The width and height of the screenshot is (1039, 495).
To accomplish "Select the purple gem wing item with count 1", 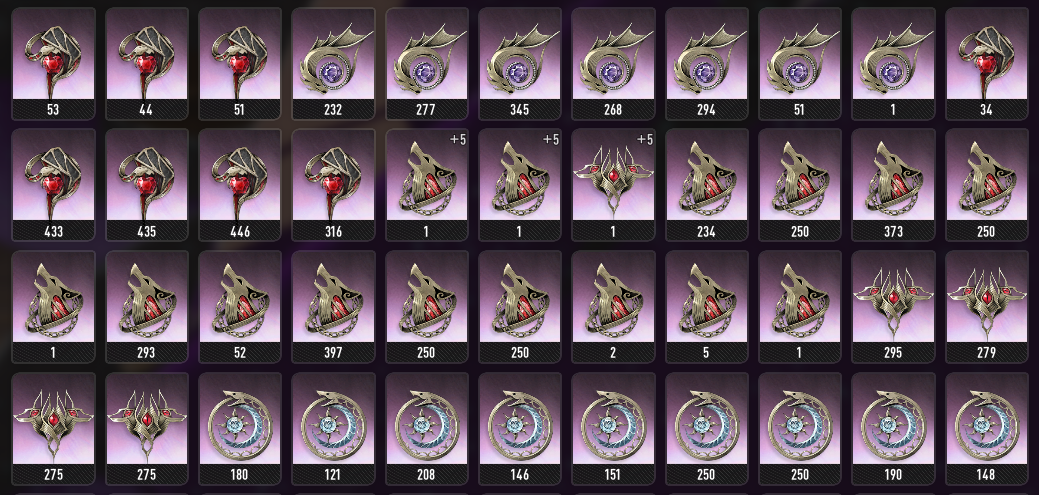I will click(x=893, y=64).
